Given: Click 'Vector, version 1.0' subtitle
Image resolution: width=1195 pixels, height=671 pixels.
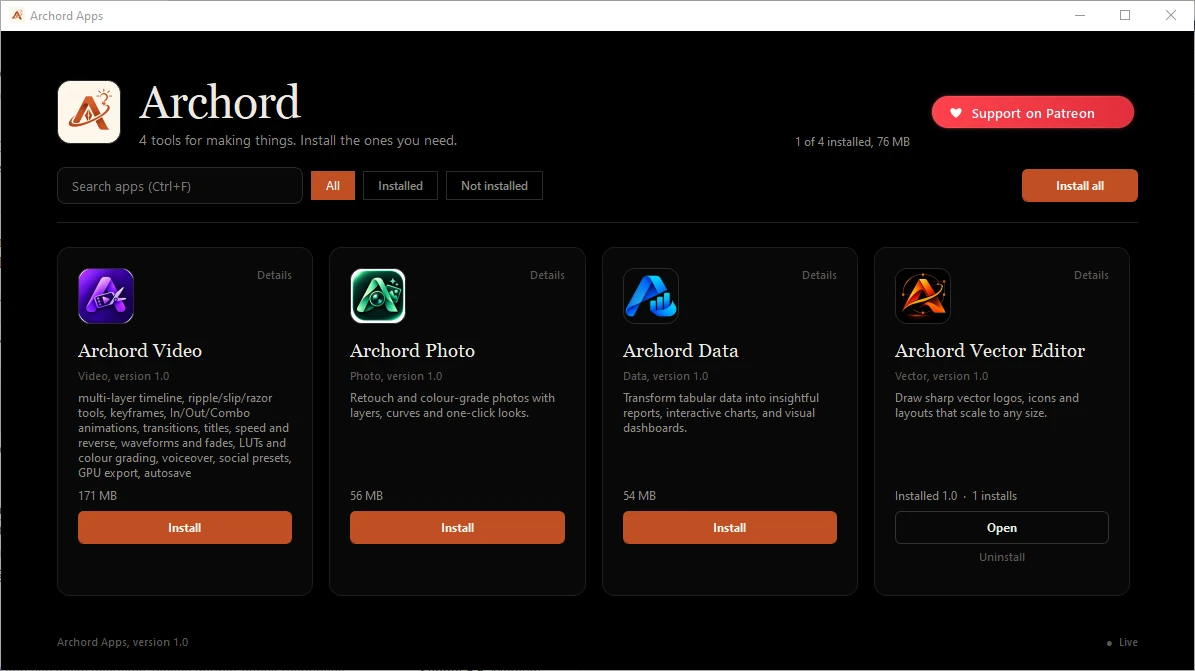Looking at the screenshot, I should point(941,376).
